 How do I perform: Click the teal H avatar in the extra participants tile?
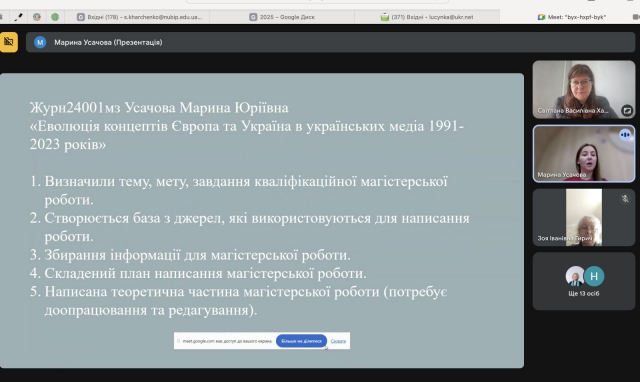[594, 276]
